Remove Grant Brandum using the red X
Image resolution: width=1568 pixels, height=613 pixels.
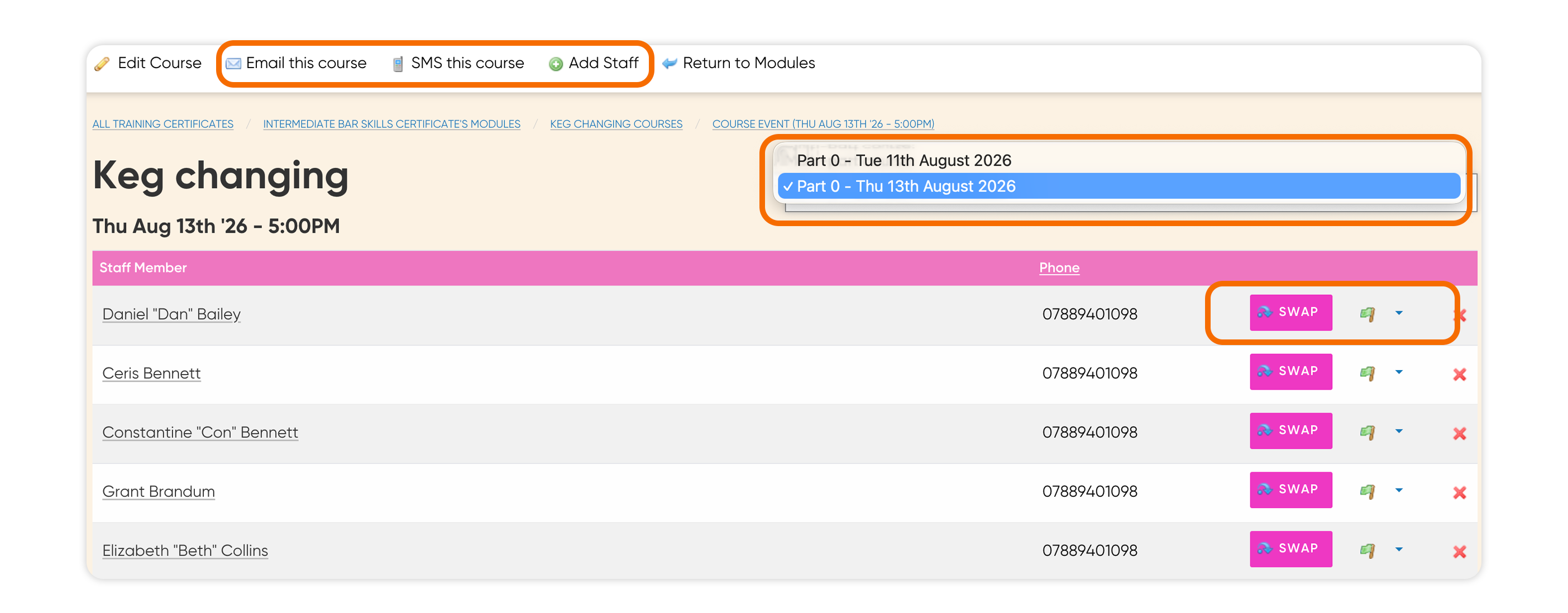[x=1459, y=492]
